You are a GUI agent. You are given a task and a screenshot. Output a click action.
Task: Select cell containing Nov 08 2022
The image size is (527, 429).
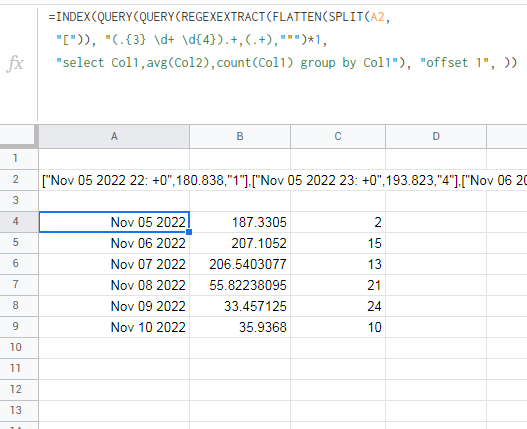click(114, 285)
